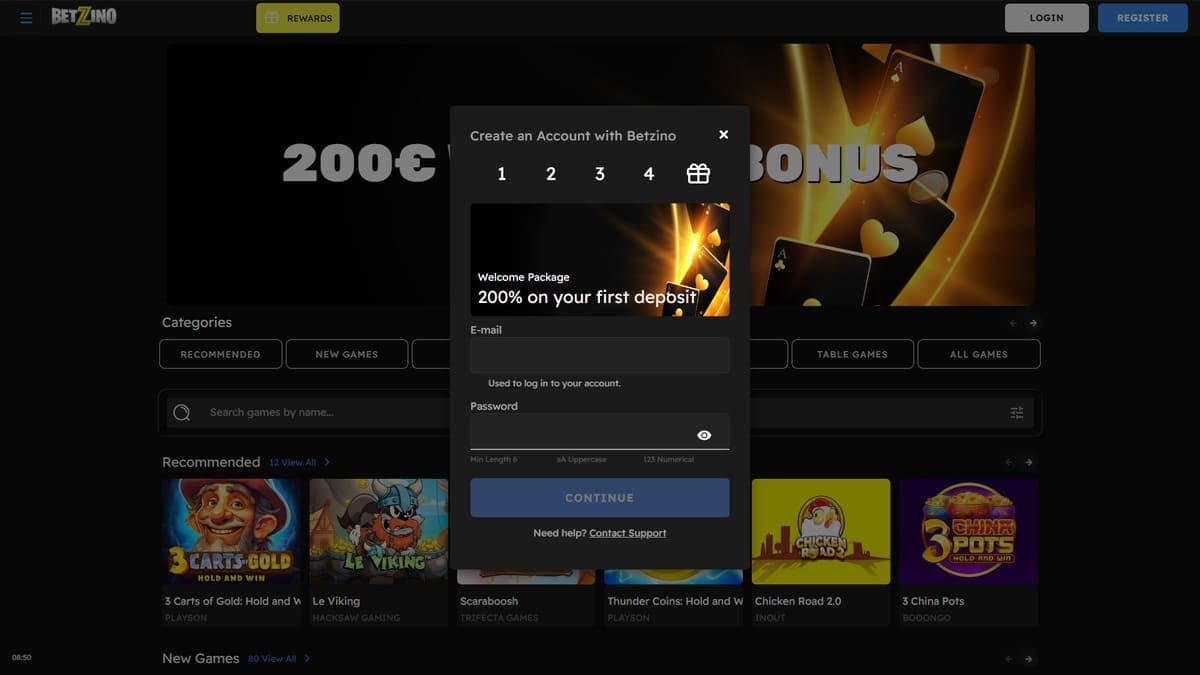Go to next Recommended games with right arrow

(1029, 462)
